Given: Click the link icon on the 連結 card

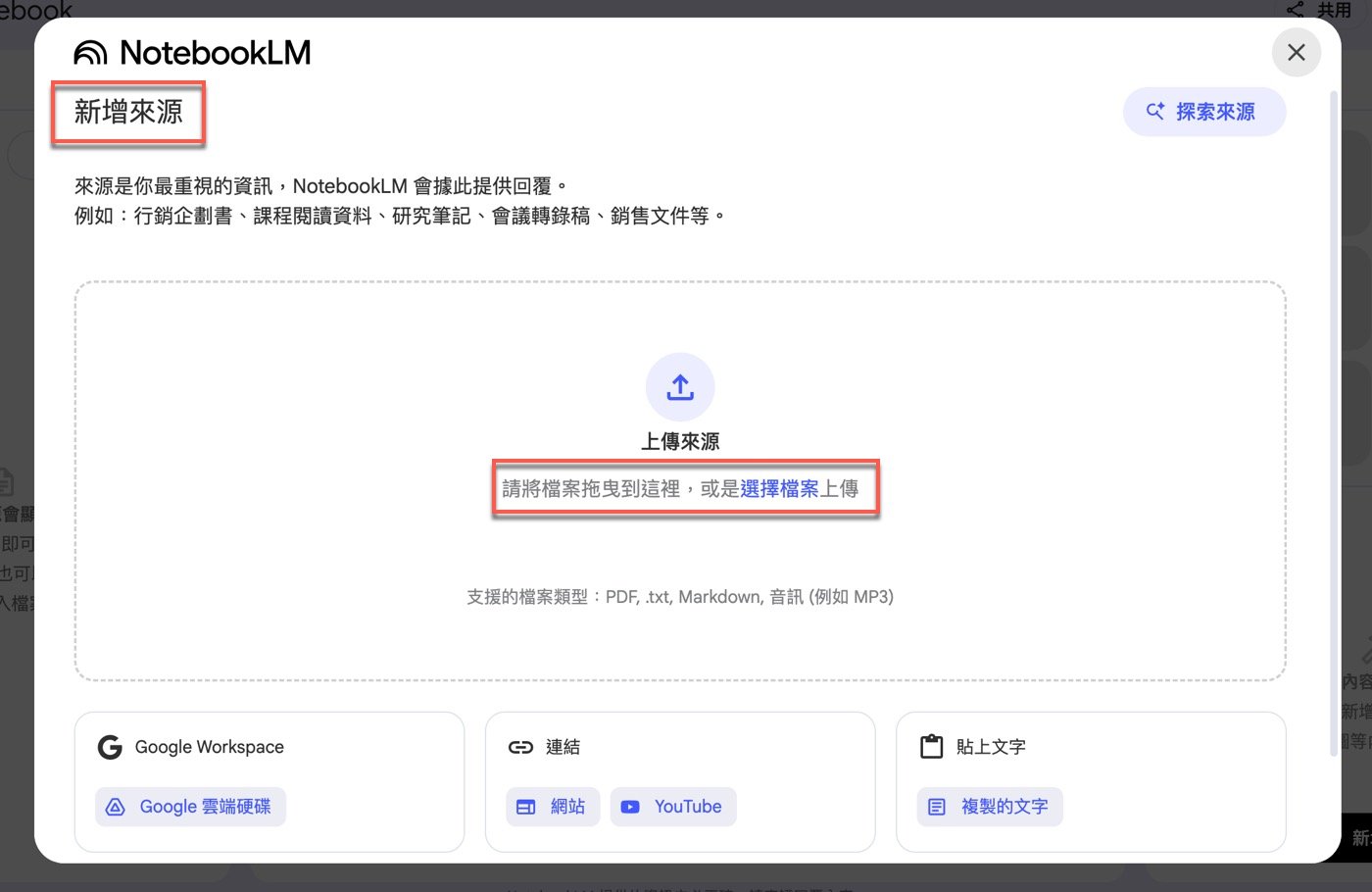Looking at the screenshot, I should (520, 746).
